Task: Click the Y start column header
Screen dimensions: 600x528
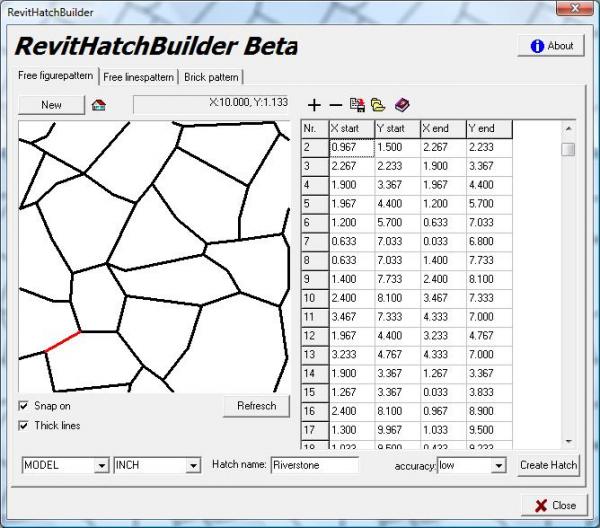Action: point(397,129)
